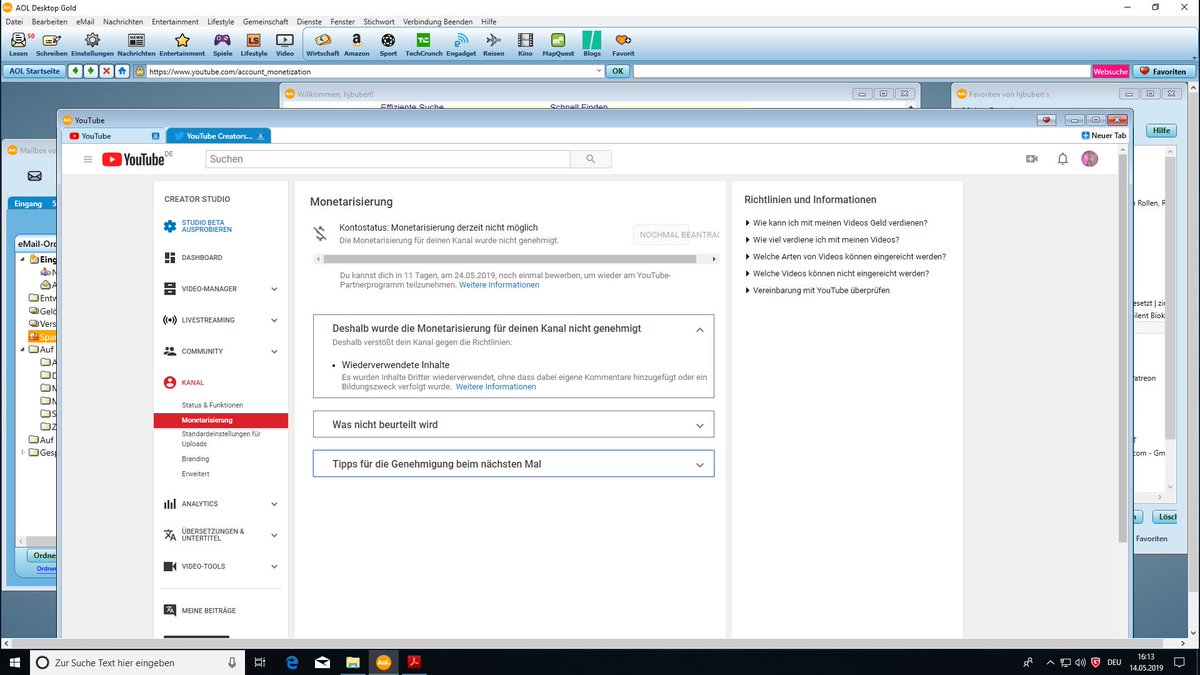Collapse the 'Deshalb wurde die Monetarisierung' panel
Viewport: 1200px width, 675px height.
click(700, 329)
